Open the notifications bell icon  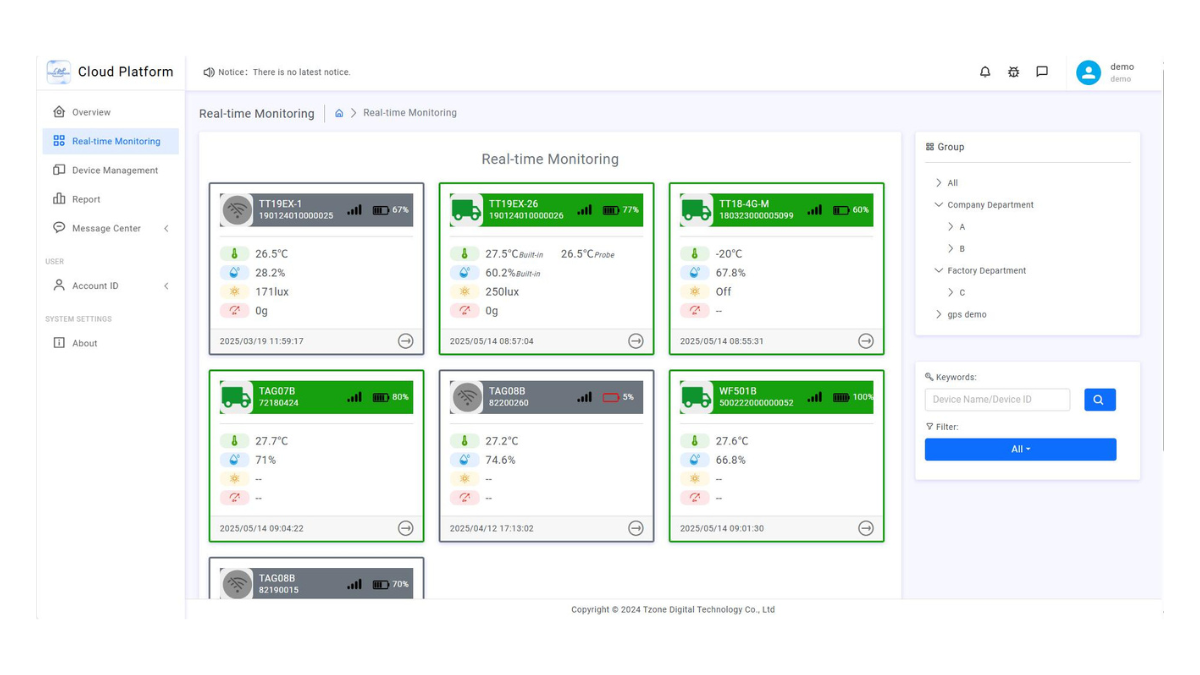pos(985,72)
